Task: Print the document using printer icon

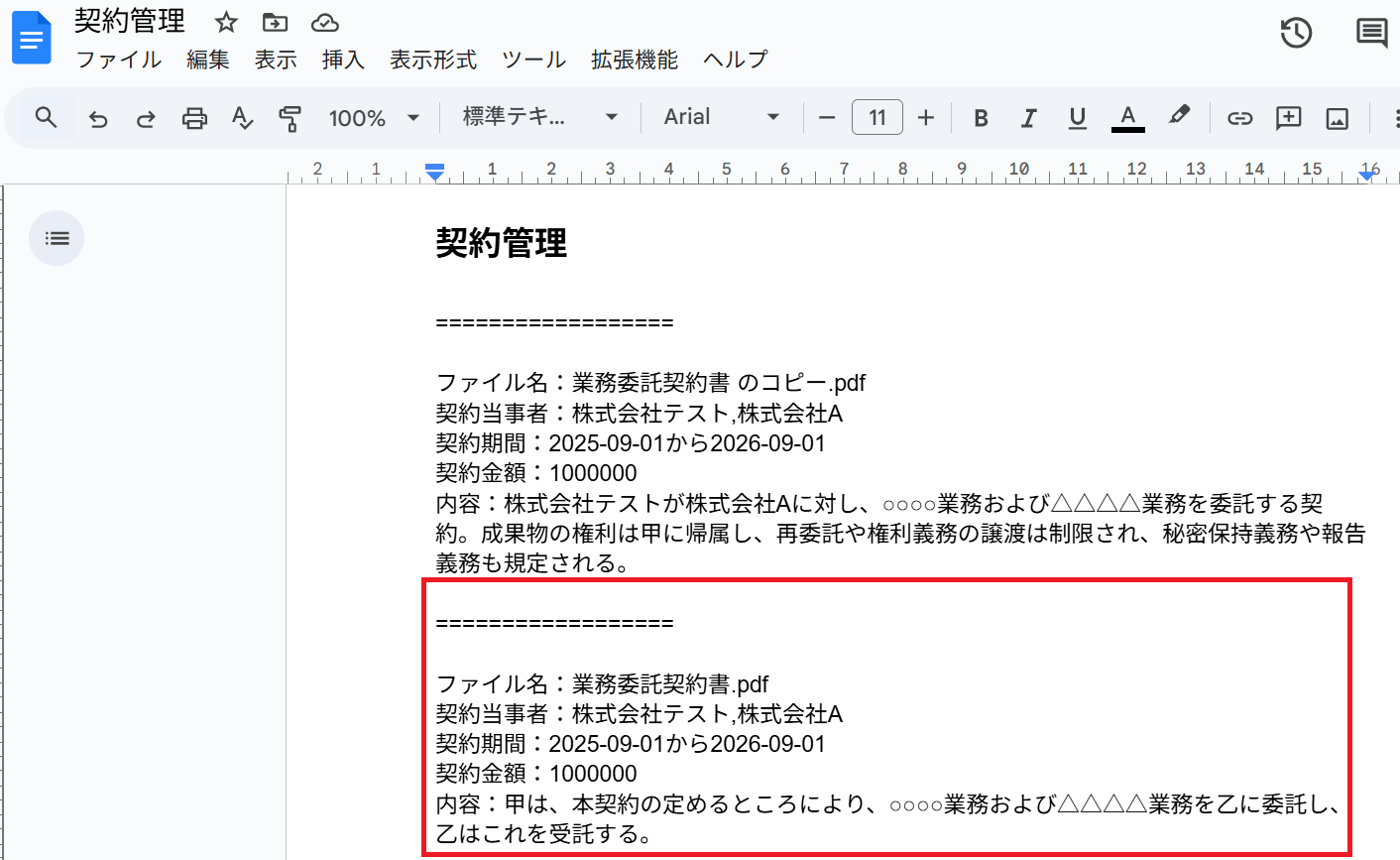Action: point(194,118)
